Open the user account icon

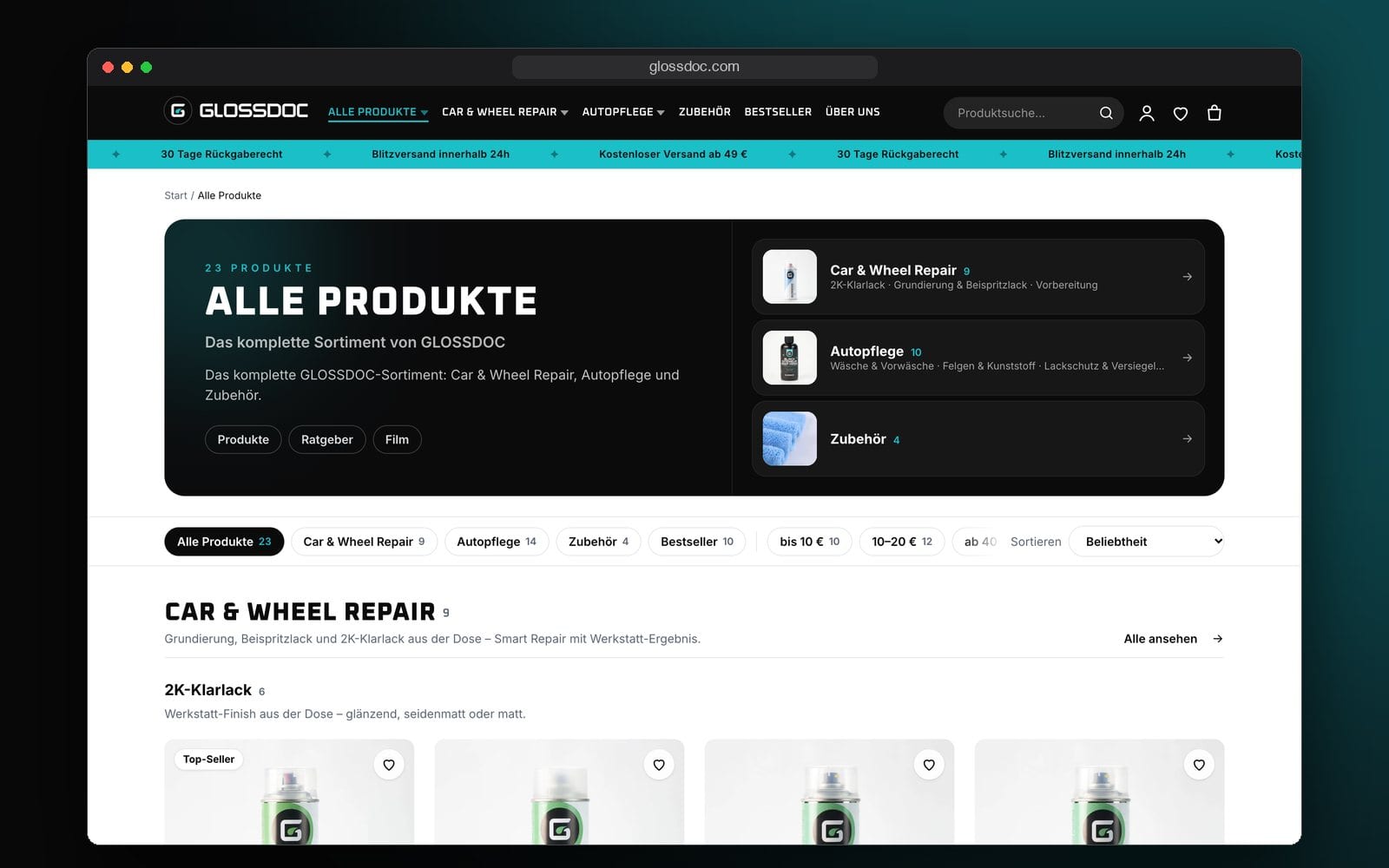coord(1147,113)
